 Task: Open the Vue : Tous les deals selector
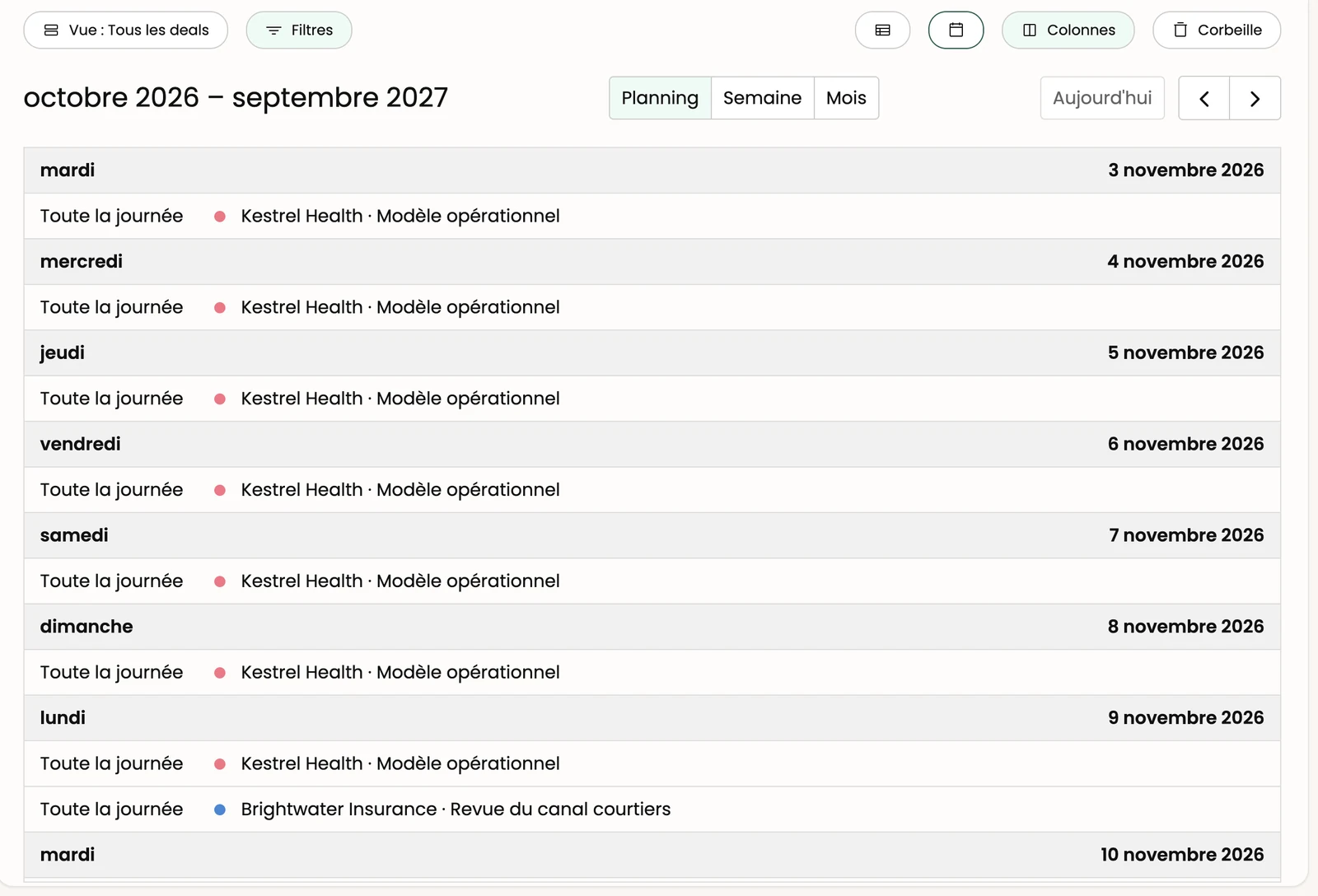click(x=126, y=30)
